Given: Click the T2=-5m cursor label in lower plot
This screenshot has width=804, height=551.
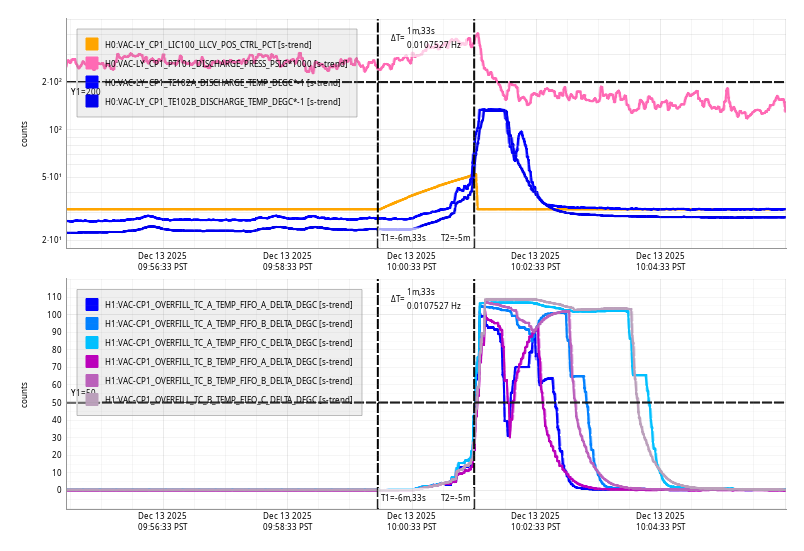Looking at the screenshot, I should (x=455, y=497).
